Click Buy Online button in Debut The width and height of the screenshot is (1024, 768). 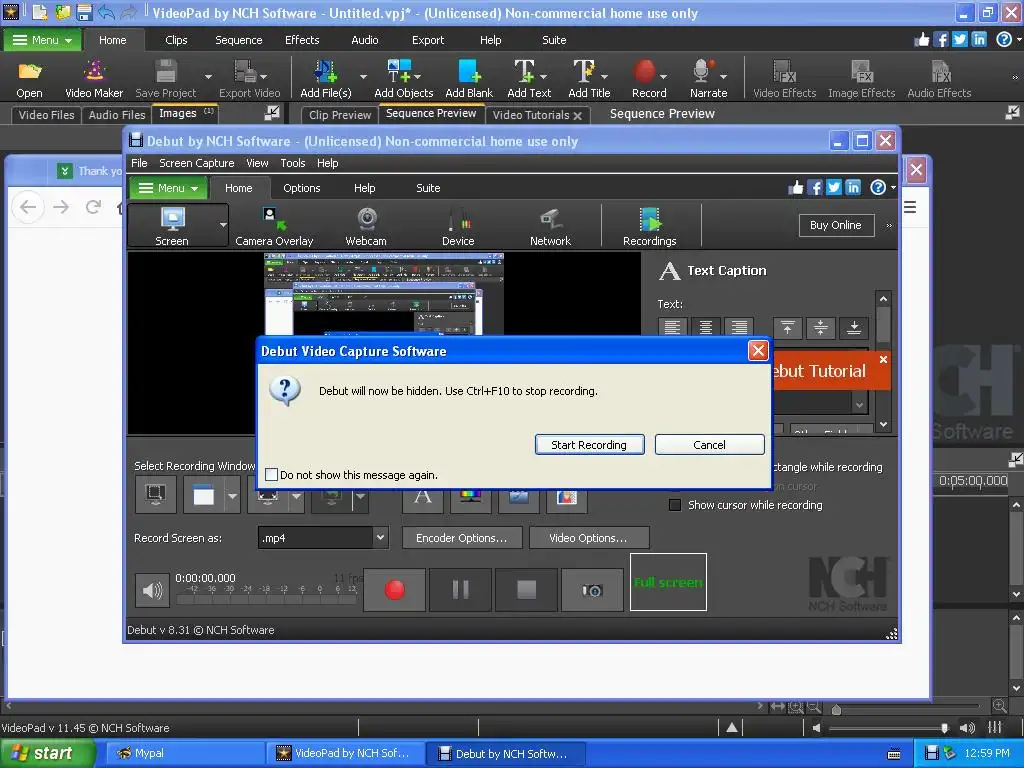[x=836, y=225]
